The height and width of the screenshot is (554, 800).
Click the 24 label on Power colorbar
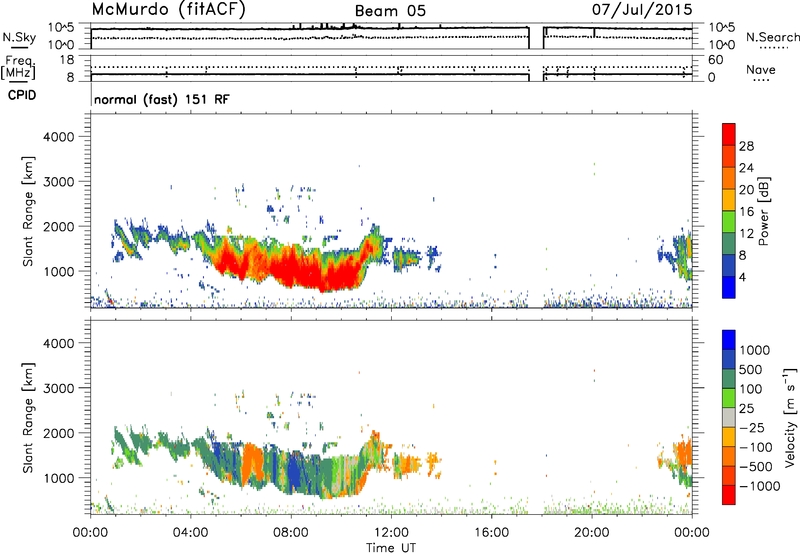(746, 168)
